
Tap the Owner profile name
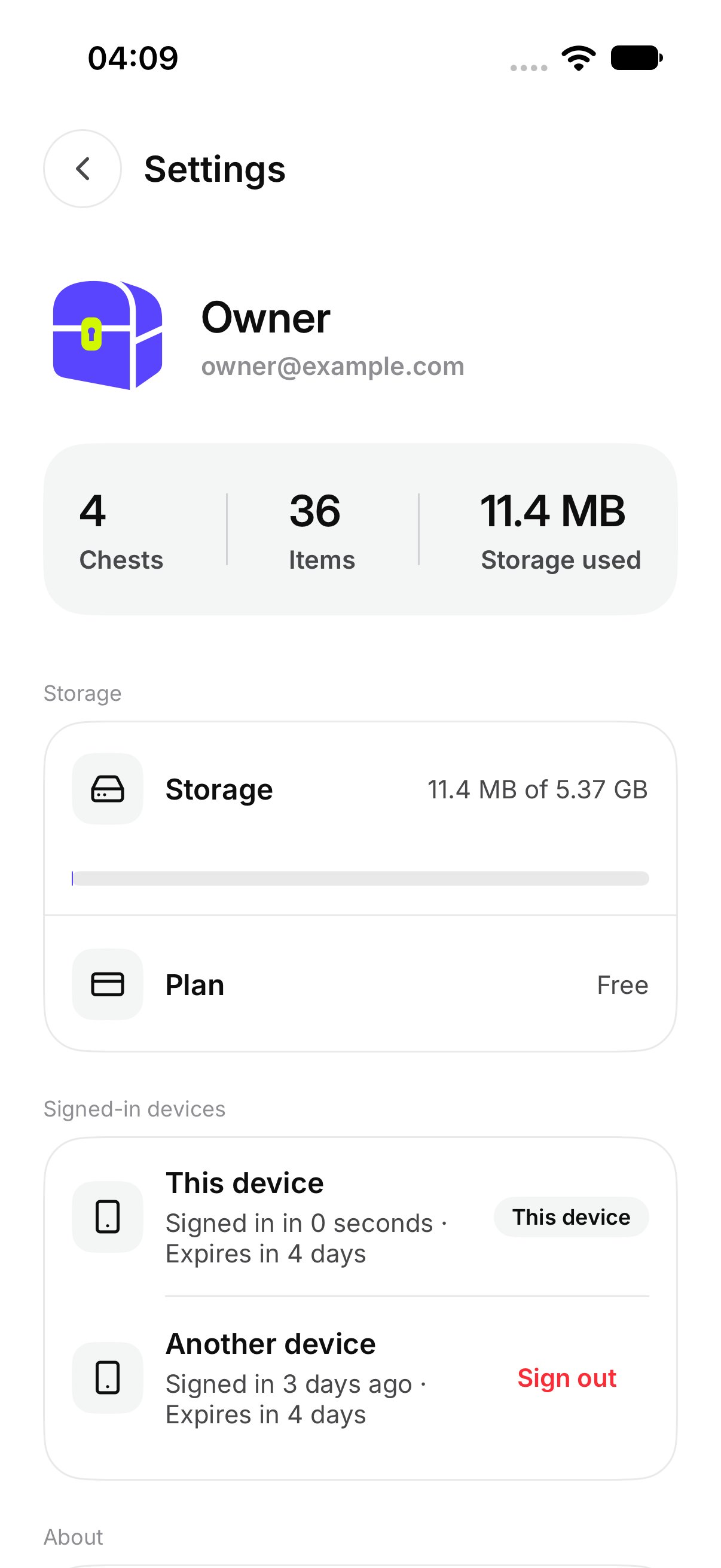(x=266, y=318)
